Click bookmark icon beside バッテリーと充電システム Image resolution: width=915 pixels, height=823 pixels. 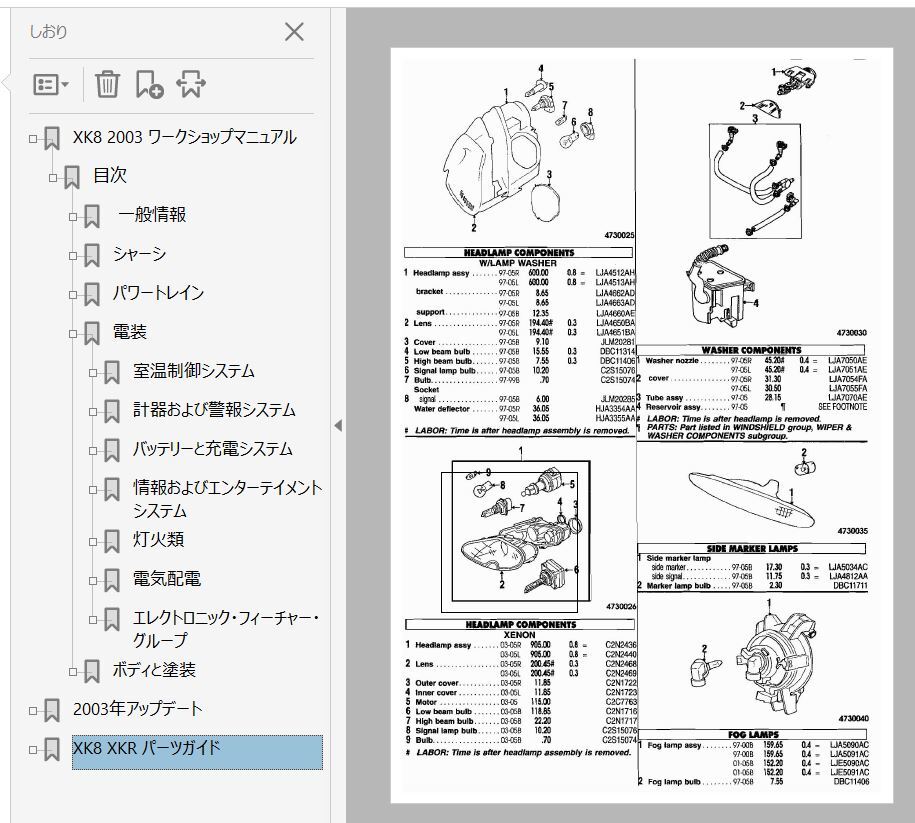[111, 451]
